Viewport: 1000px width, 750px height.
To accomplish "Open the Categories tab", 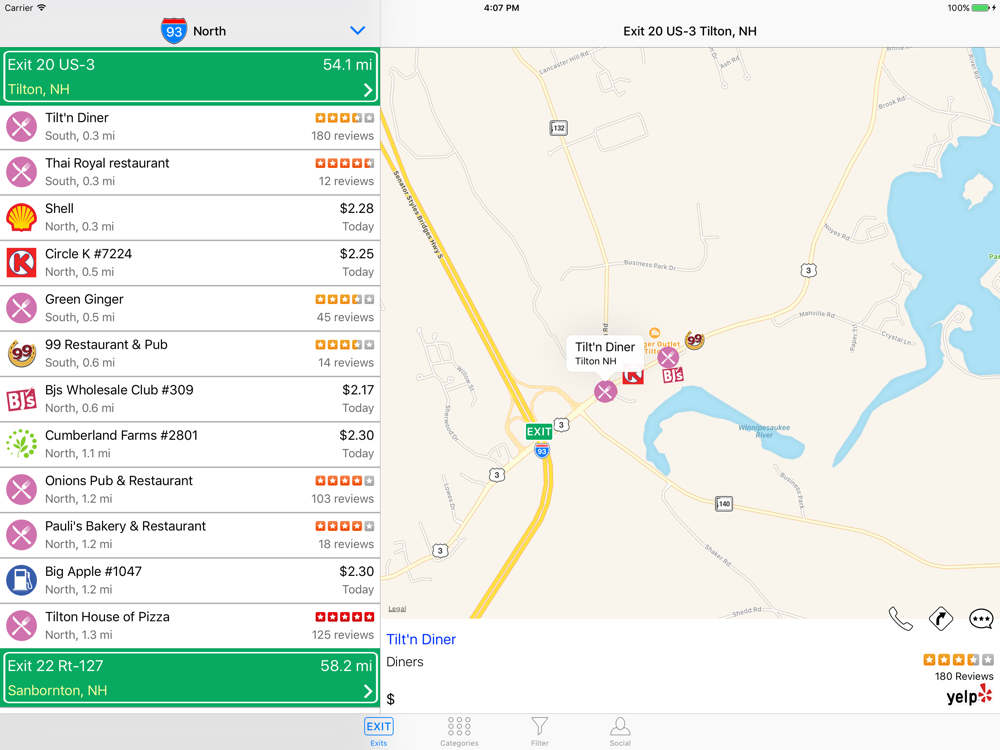I will 459,732.
